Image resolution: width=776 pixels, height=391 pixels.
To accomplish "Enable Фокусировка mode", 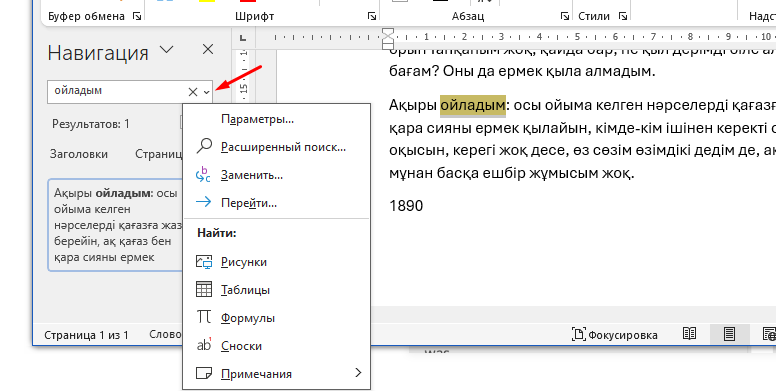I will pyautogui.click(x=615, y=335).
